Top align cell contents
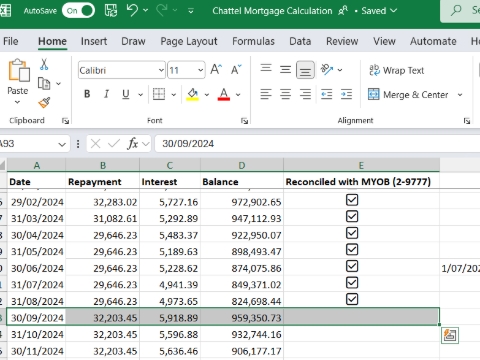The image size is (480, 360). click(266, 69)
